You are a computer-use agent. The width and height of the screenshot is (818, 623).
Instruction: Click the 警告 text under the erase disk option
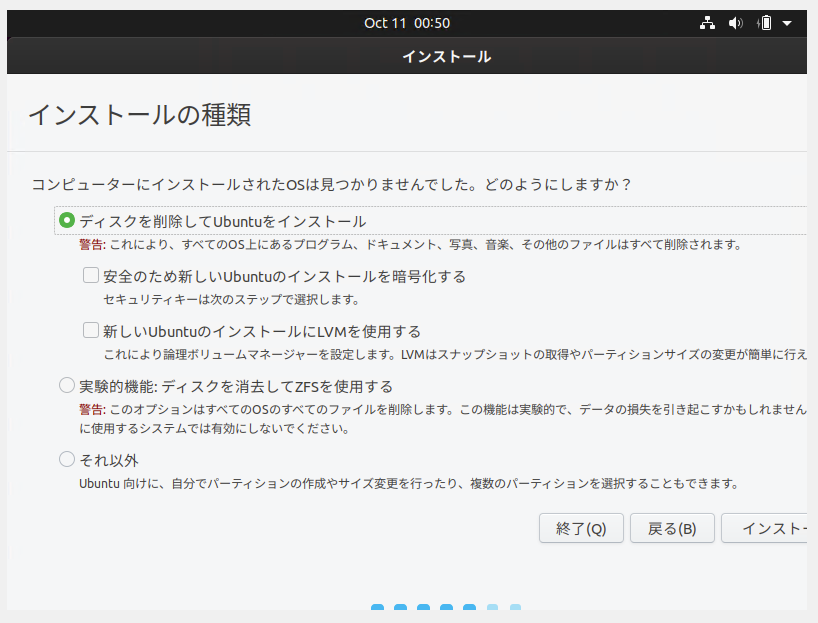coord(92,245)
